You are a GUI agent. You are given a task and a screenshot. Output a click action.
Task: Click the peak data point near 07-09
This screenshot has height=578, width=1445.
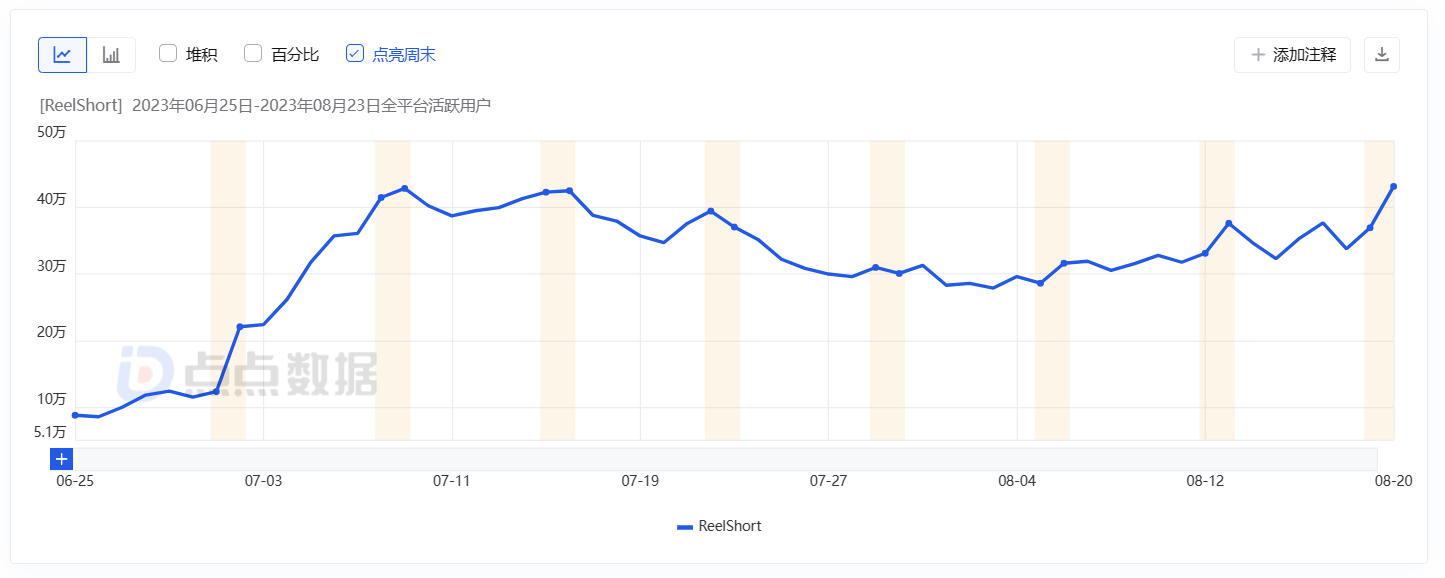click(404, 188)
